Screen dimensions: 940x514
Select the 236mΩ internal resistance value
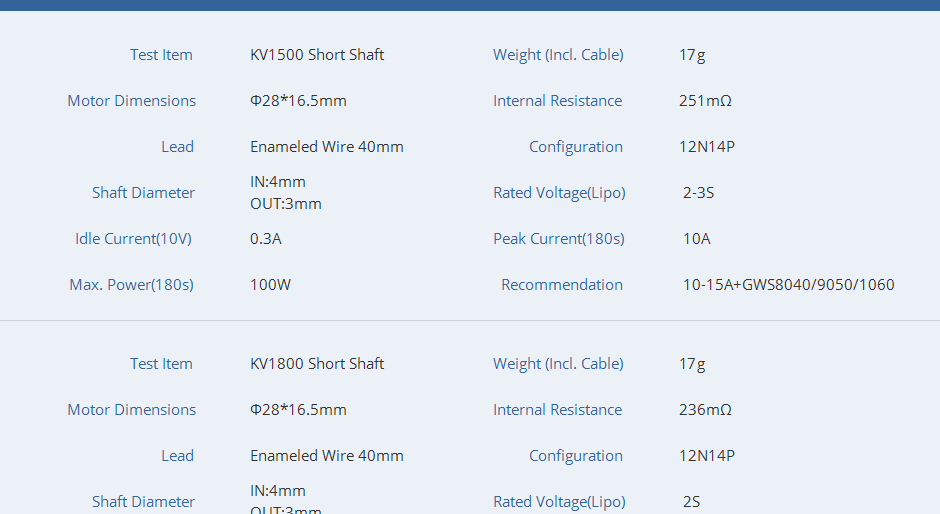705,410
